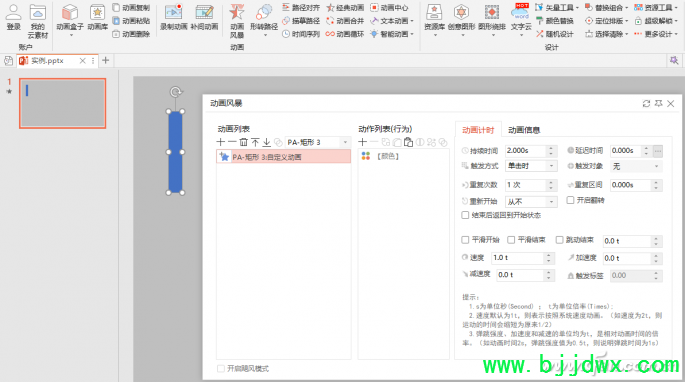
Task: Increase 重复次数 value with stepper
Action: (551, 182)
